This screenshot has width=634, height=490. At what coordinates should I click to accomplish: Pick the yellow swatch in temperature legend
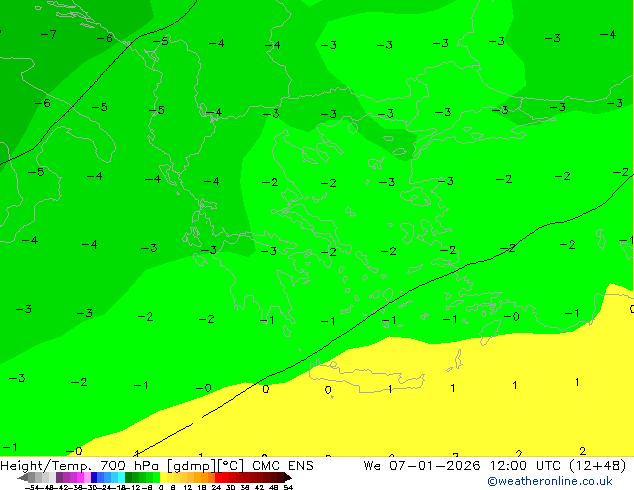pyautogui.click(x=163, y=478)
